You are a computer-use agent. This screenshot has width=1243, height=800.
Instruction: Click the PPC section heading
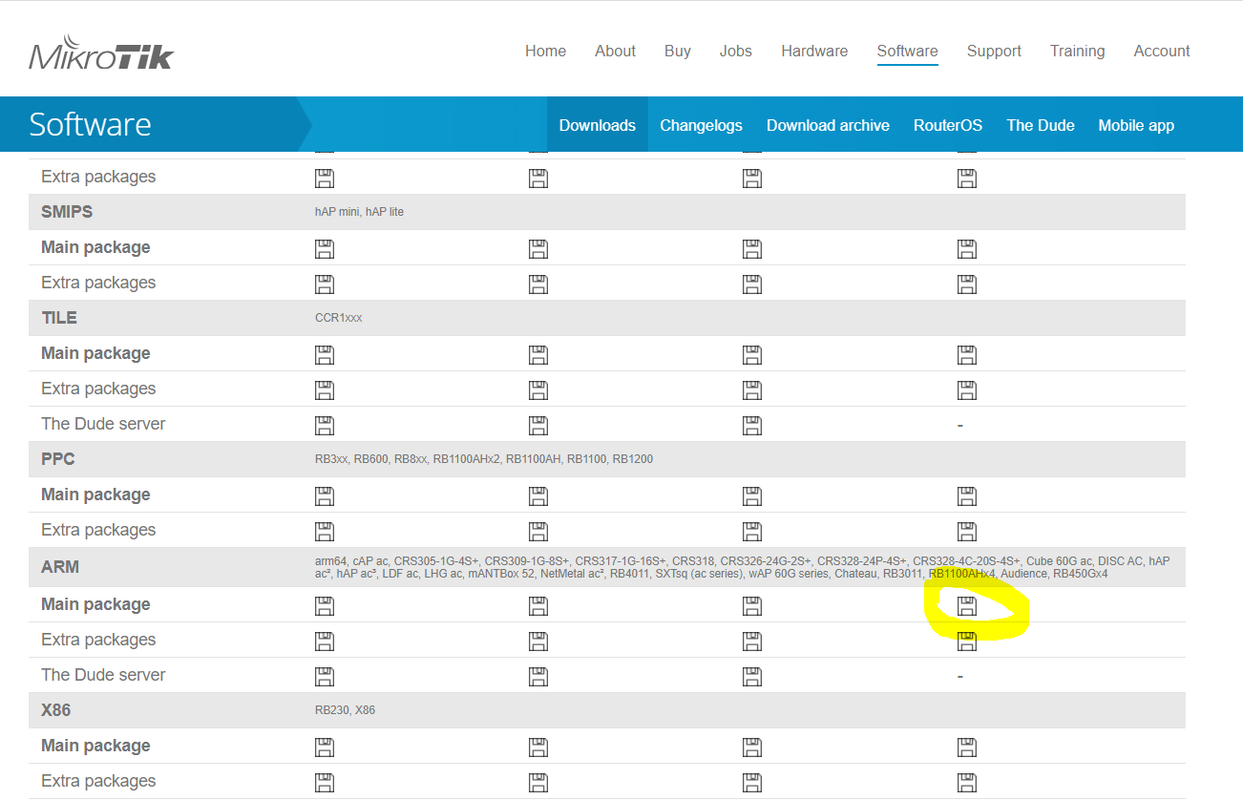pos(58,459)
